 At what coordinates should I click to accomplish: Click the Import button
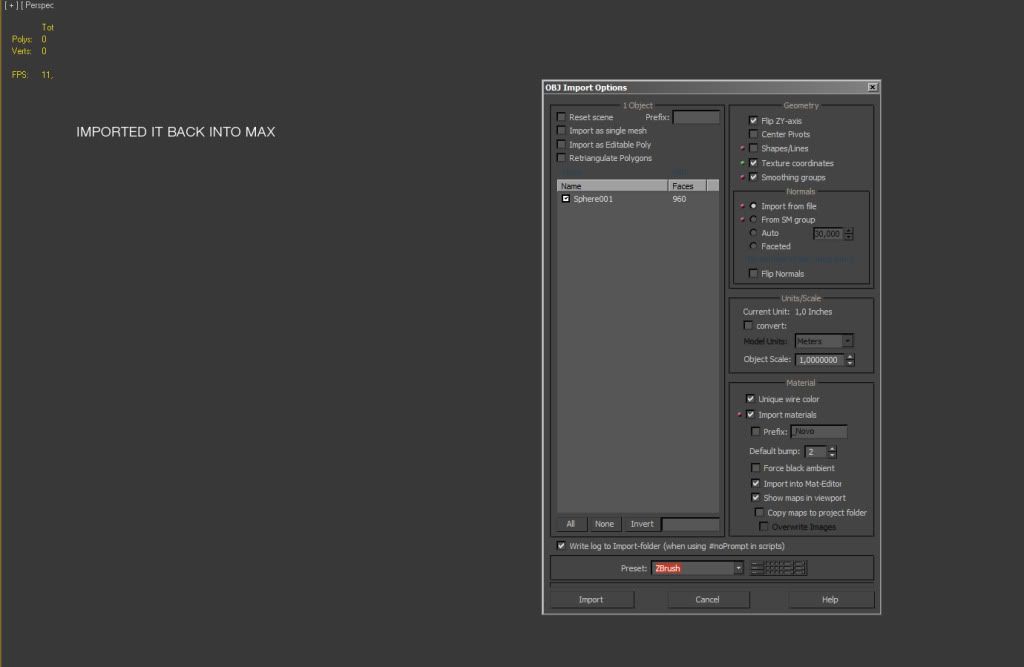click(x=591, y=599)
